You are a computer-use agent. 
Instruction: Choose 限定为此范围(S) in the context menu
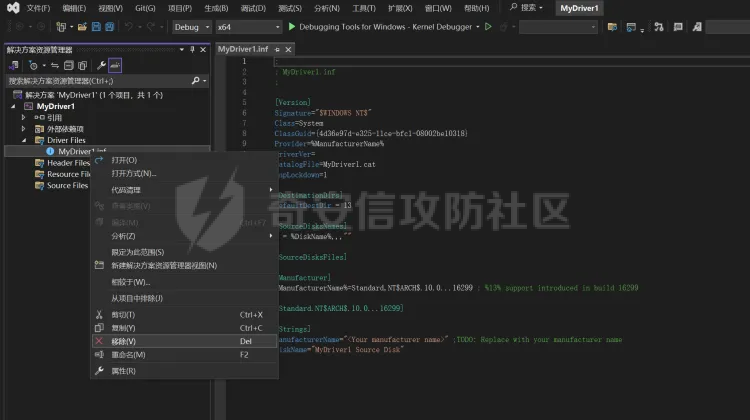[184, 252]
